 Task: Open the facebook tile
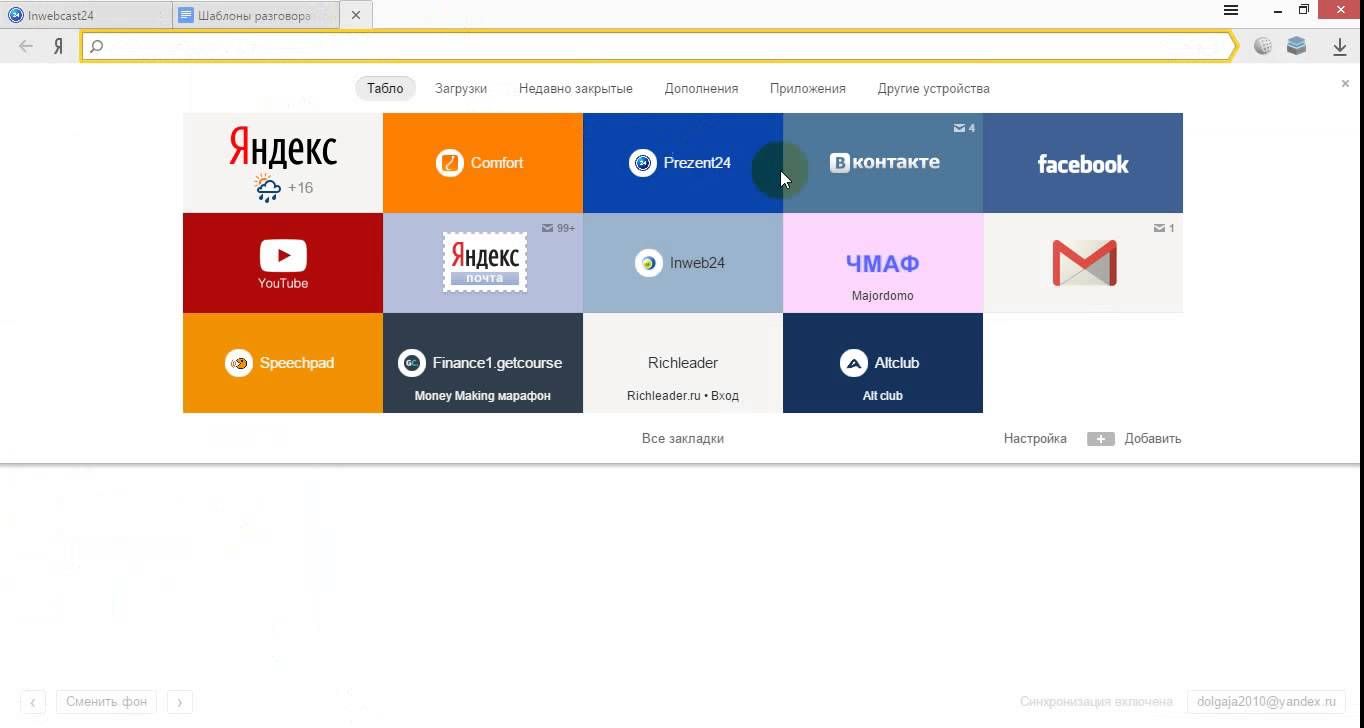[x=1083, y=163]
